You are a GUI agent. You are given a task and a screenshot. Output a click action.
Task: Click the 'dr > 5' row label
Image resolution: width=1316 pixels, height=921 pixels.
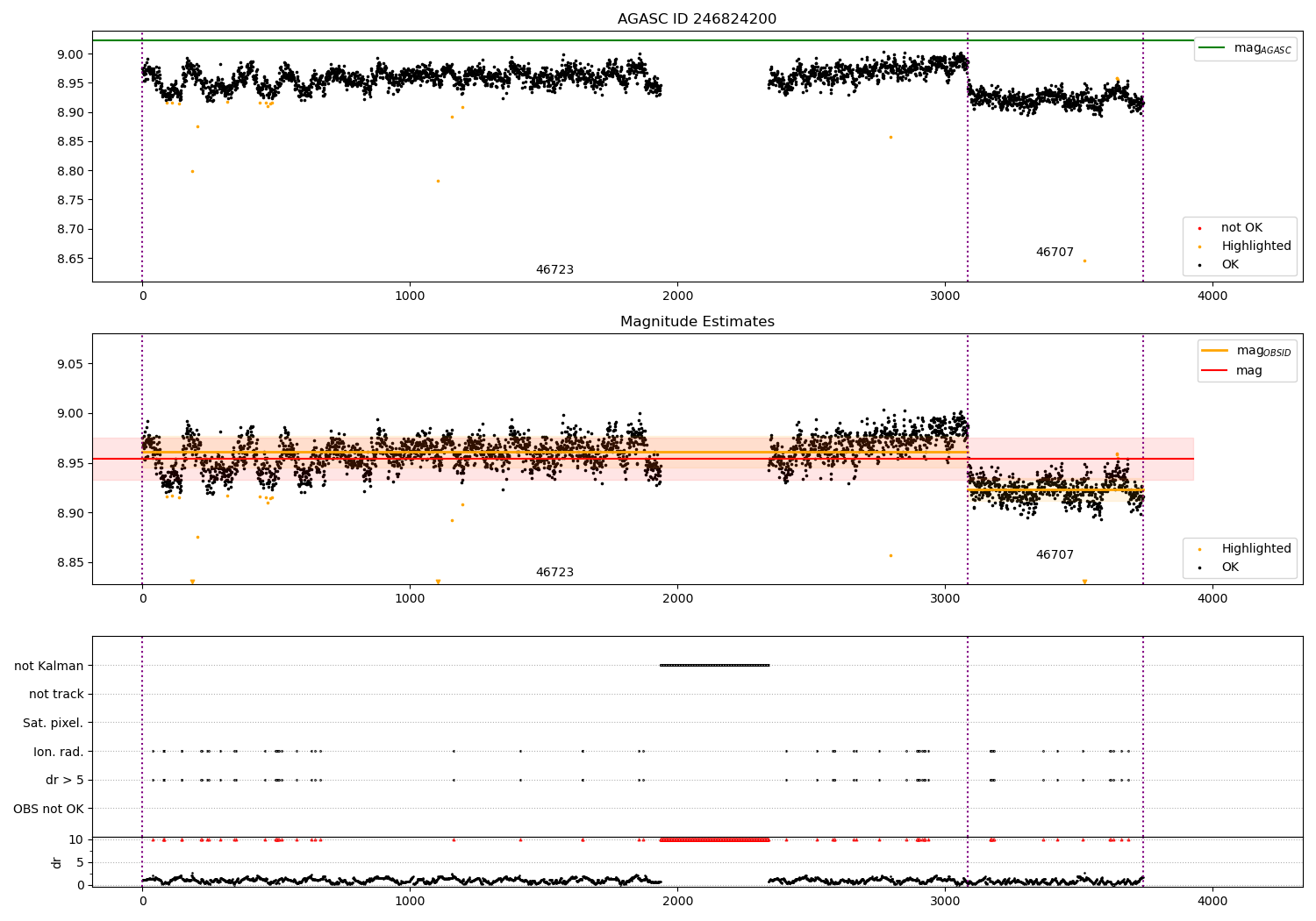(65, 780)
